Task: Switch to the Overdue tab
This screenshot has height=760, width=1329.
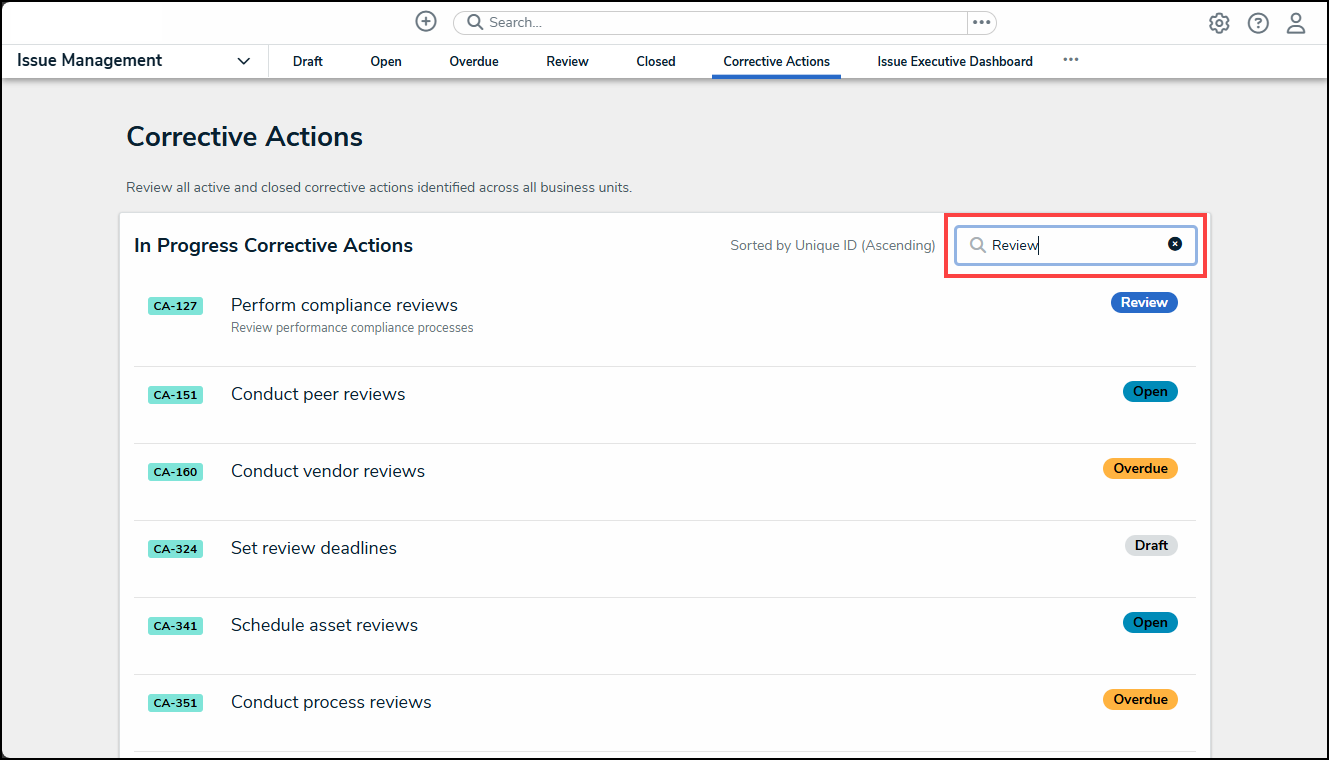Action: pos(473,61)
